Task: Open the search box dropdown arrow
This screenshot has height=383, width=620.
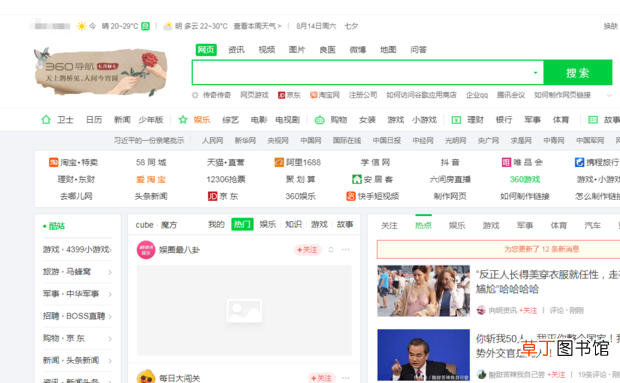Action: 535,73
